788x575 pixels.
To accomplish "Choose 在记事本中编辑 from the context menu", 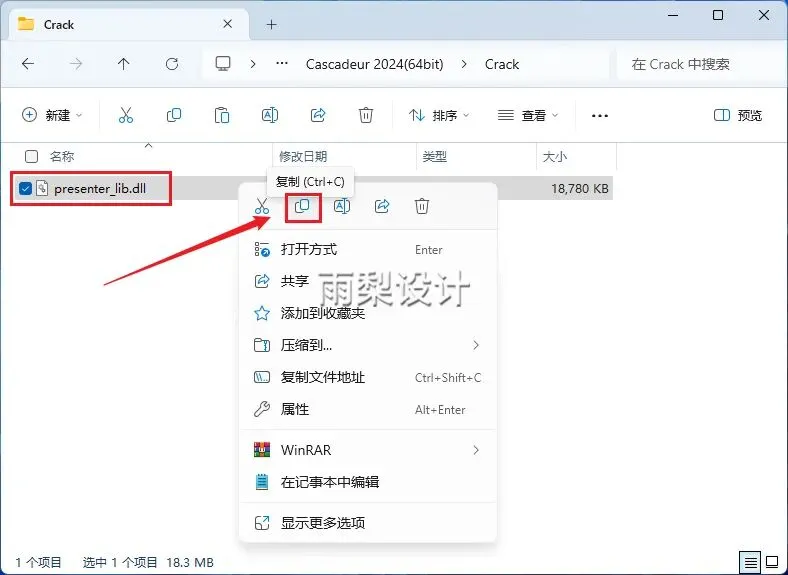I will coord(368,482).
